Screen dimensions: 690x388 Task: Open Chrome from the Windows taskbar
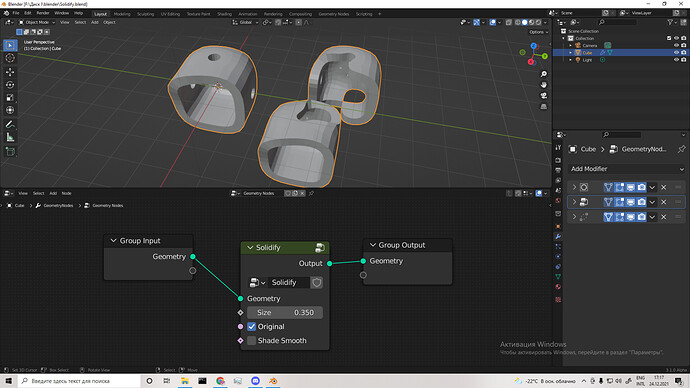(x=220, y=381)
